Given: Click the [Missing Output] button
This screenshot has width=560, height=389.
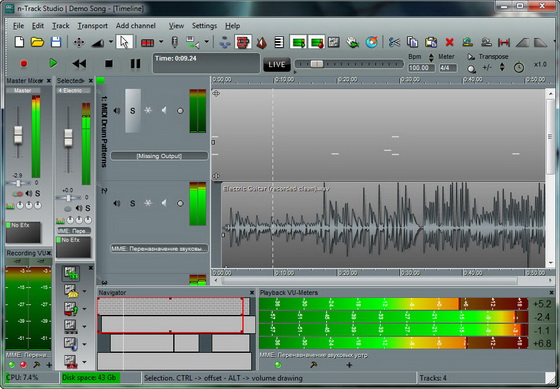Looking at the screenshot, I should point(159,156).
